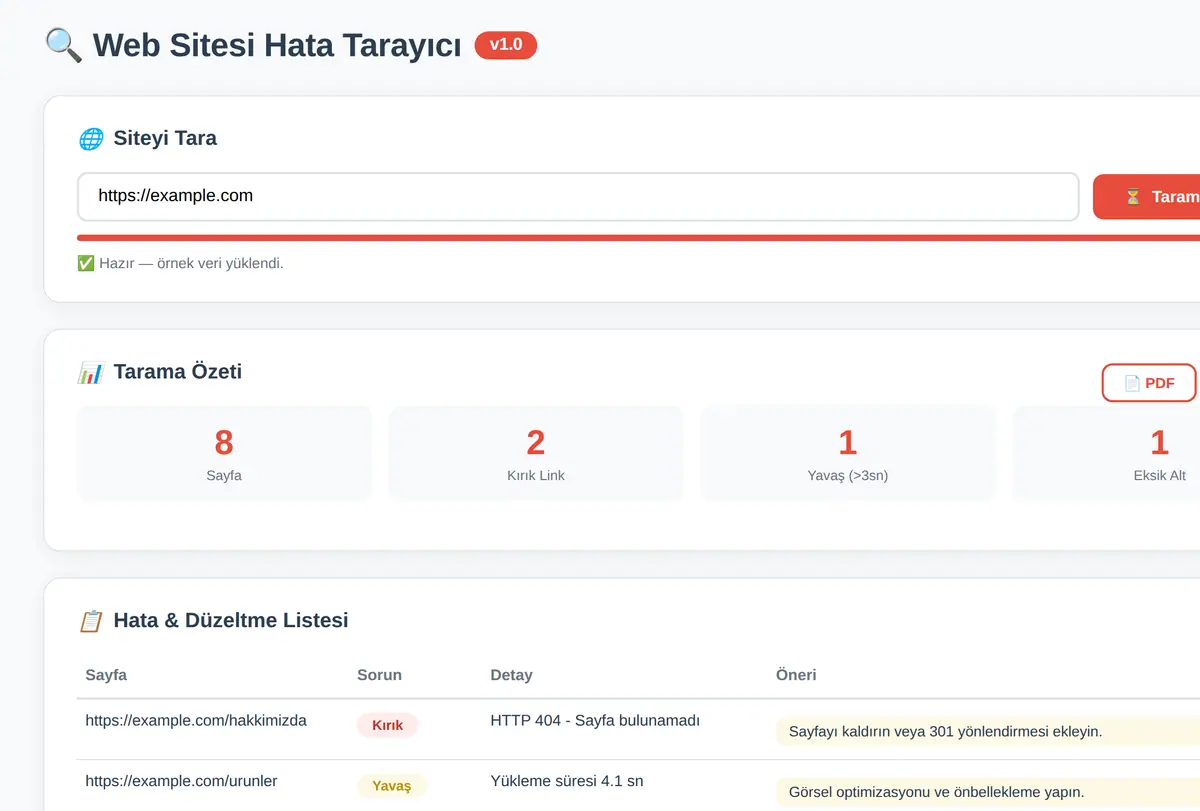Click the magnifier icon beside the title
This screenshot has height=811, width=1200.
(64, 45)
